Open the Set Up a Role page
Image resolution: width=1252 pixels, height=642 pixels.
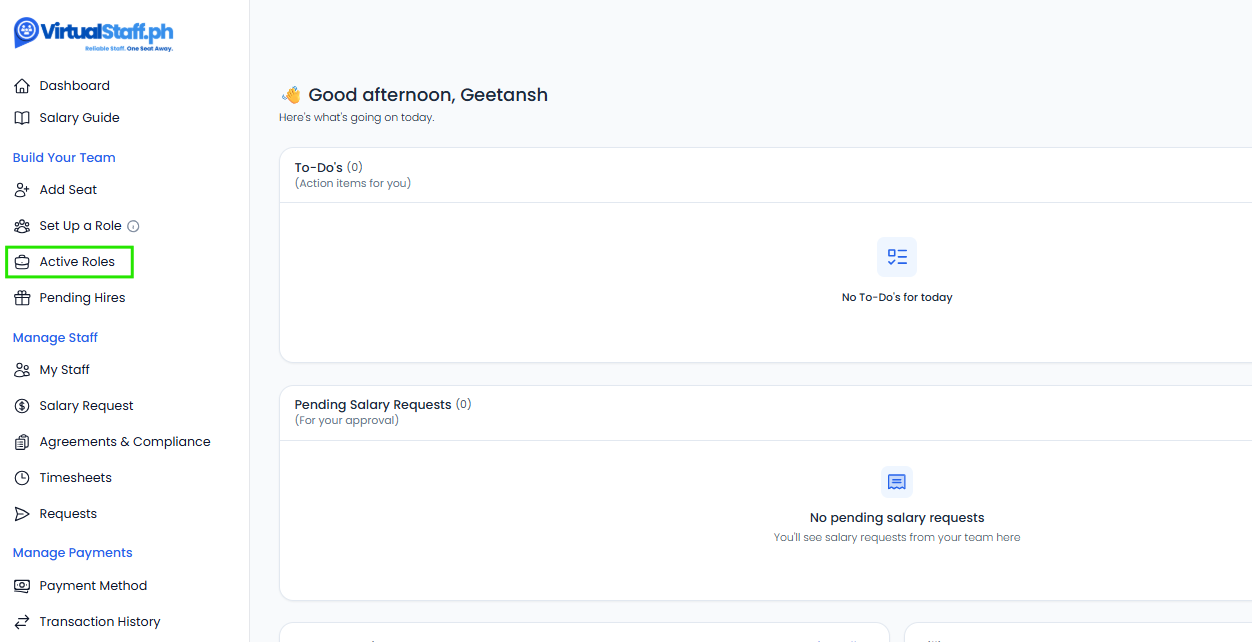(80, 226)
